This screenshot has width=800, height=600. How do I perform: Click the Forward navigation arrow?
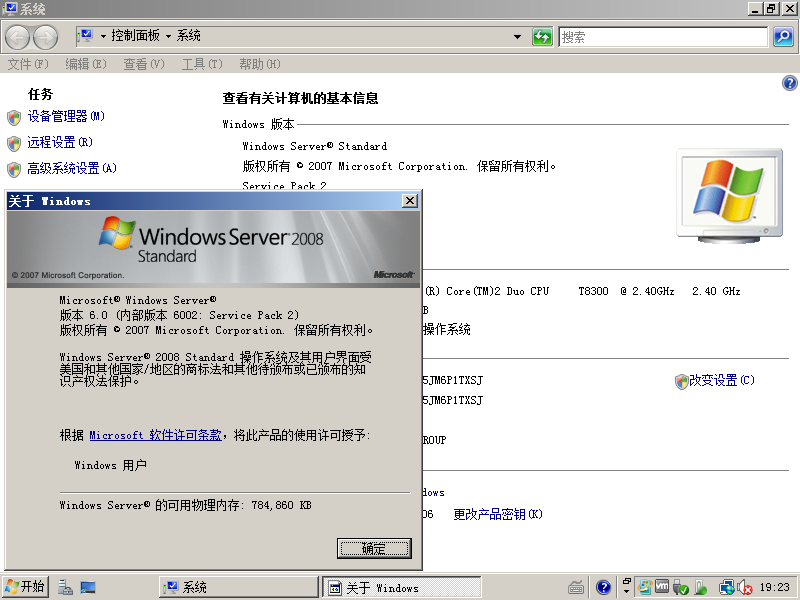pyautogui.click(x=45, y=37)
